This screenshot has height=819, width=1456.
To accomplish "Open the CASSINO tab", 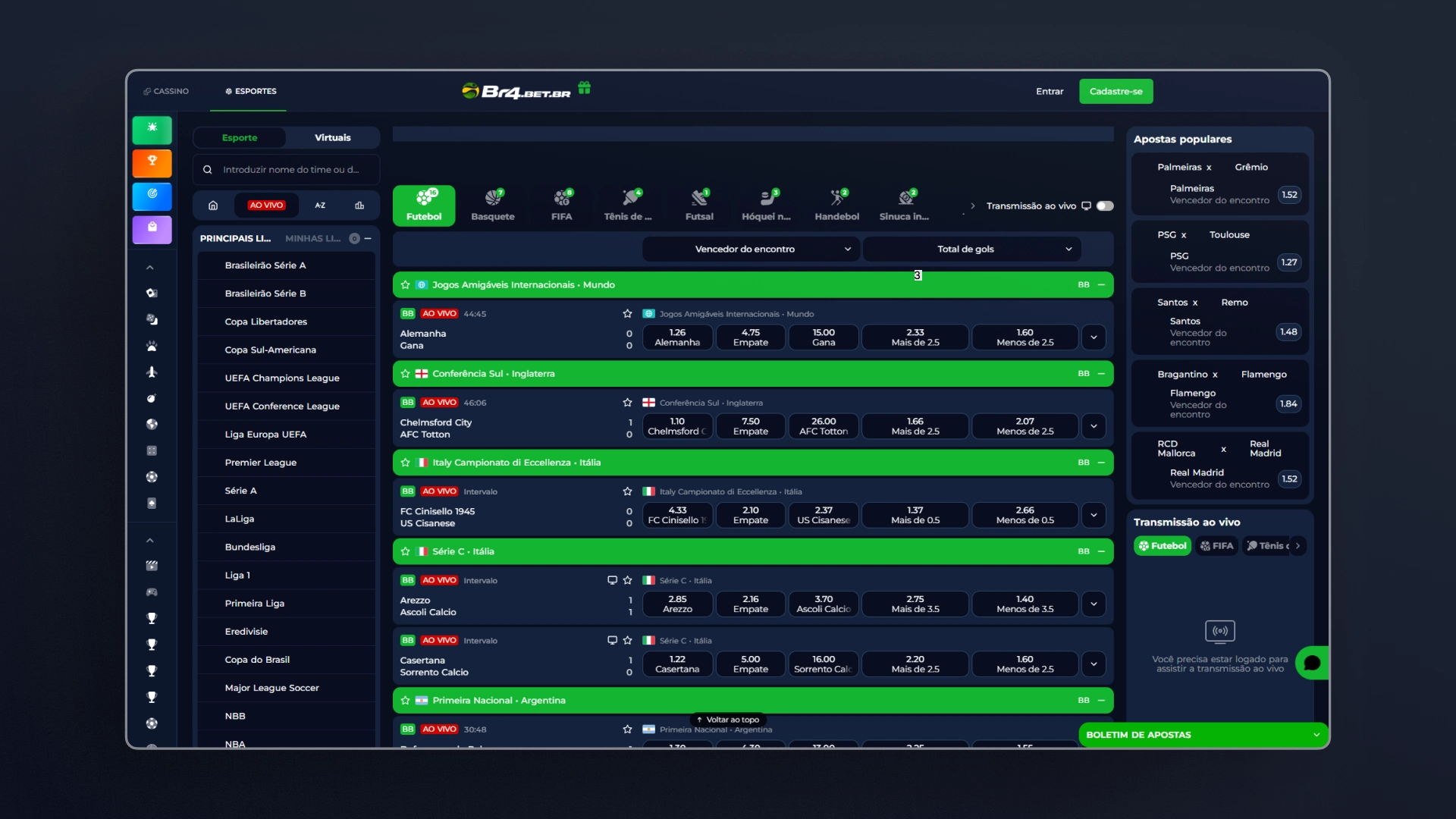I will (166, 91).
